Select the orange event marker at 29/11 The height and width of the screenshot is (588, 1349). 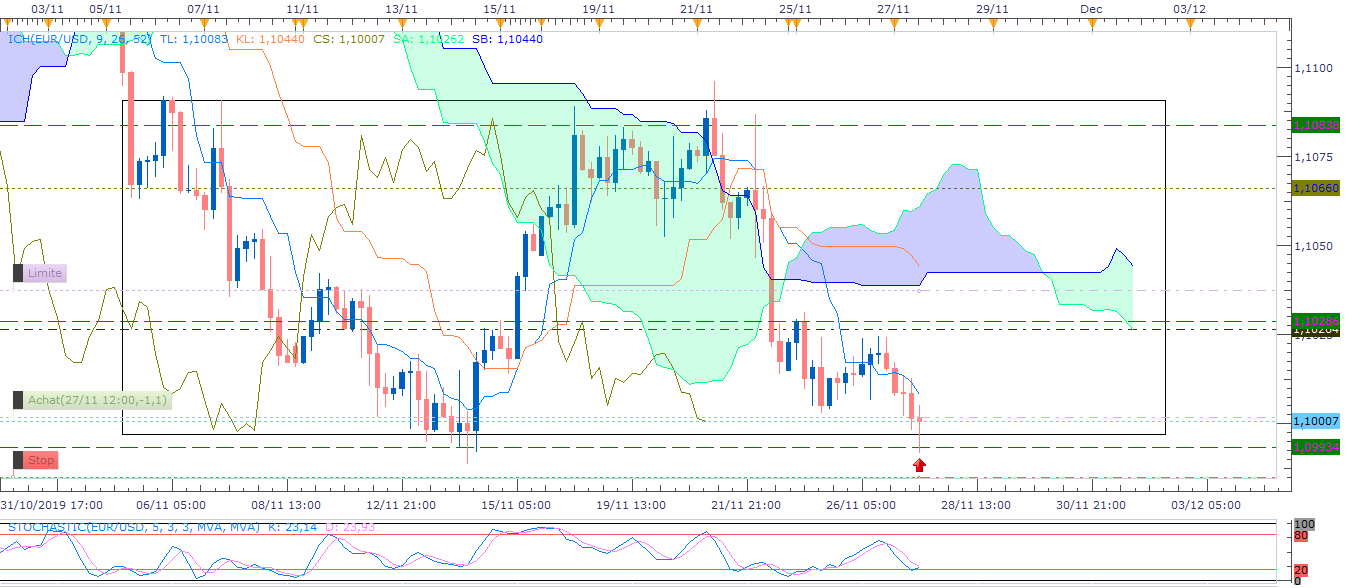(x=991, y=25)
